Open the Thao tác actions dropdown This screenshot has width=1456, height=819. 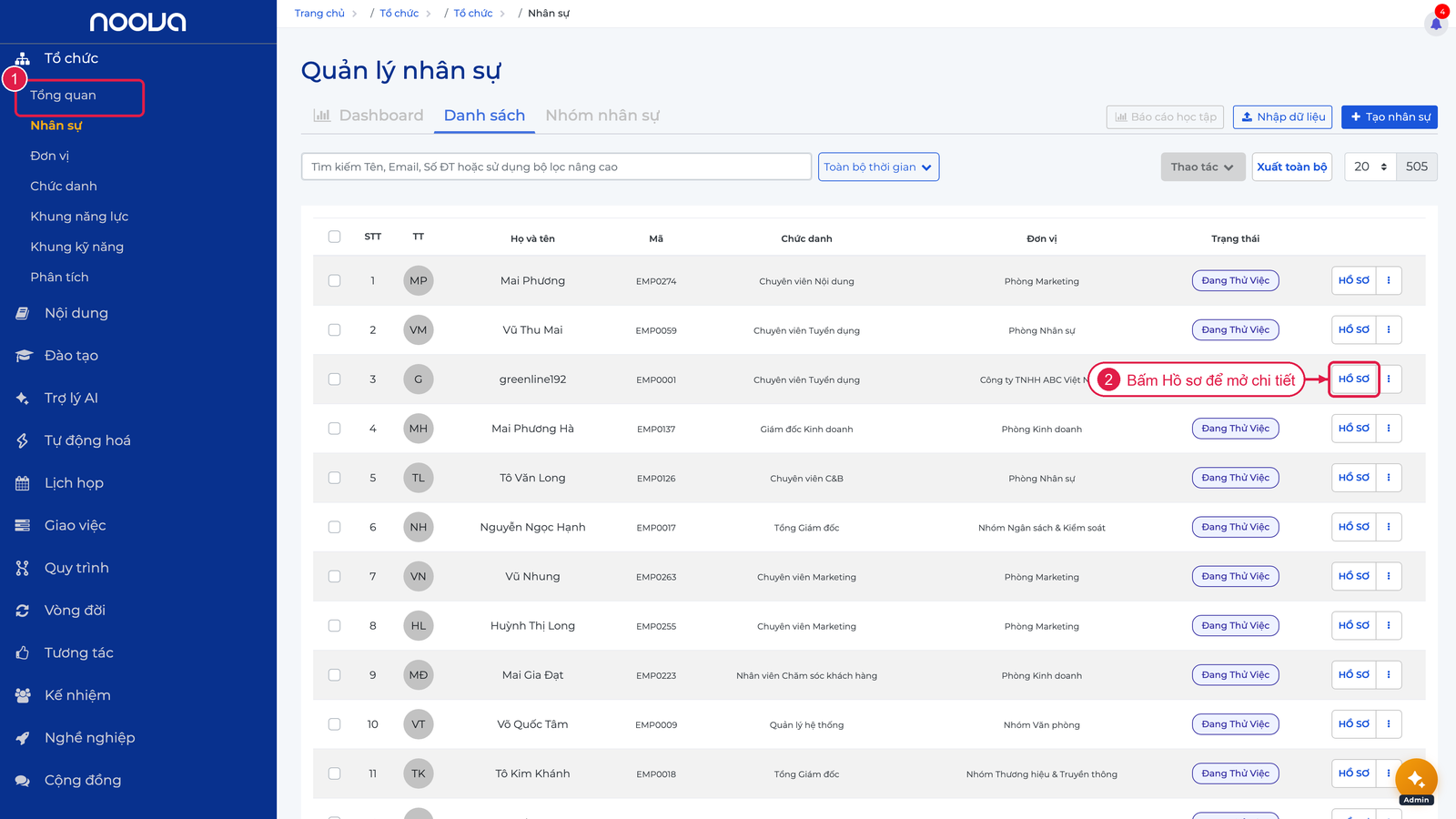(x=1202, y=167)
